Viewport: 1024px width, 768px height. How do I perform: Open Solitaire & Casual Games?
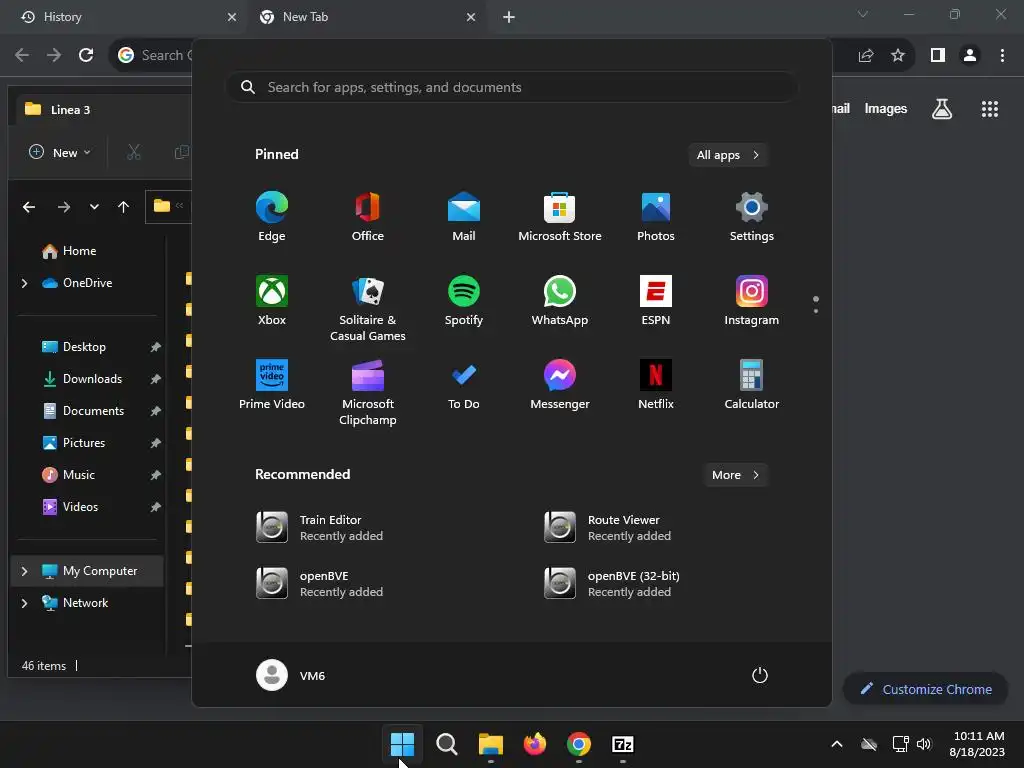coord(368,308)
